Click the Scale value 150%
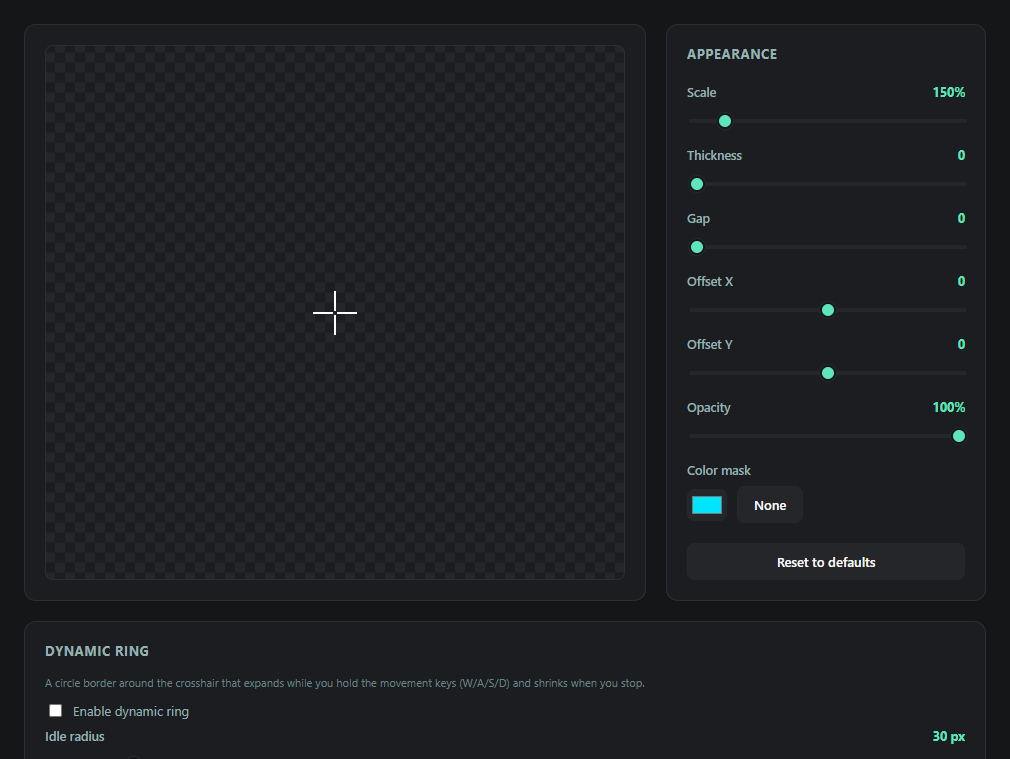The height and width of the screenshot is (759, 1010). 949,92
